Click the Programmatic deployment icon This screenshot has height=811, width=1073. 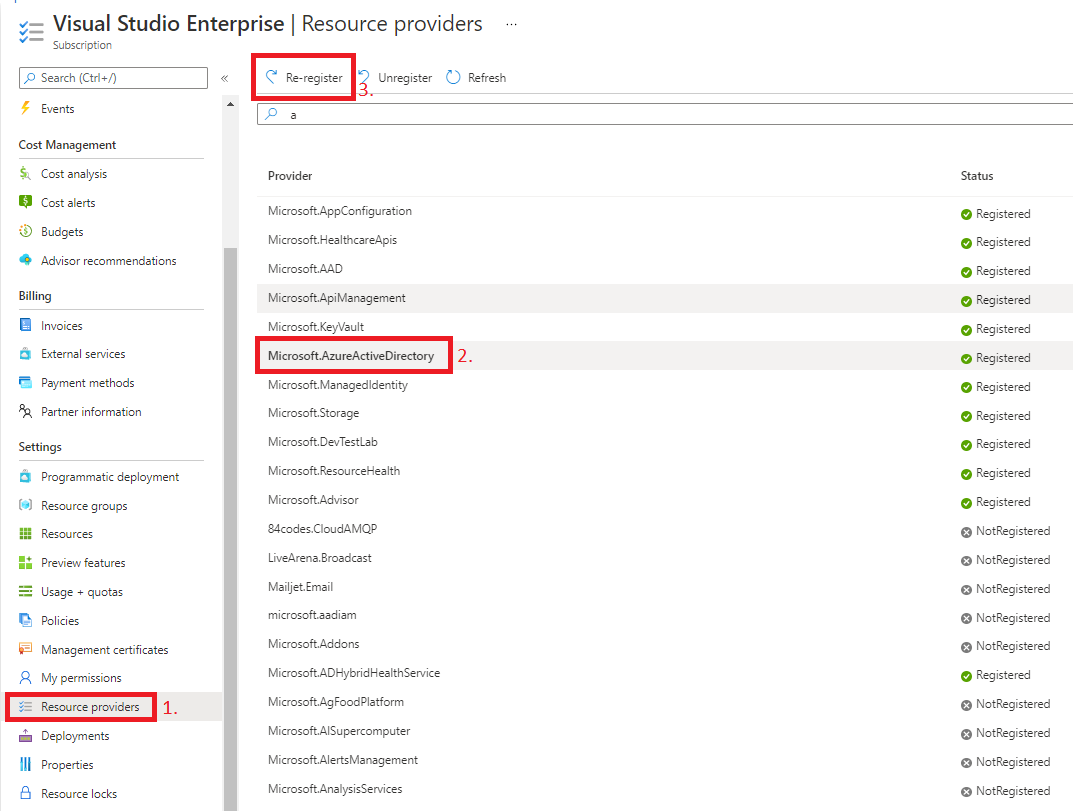pos(25,476)
